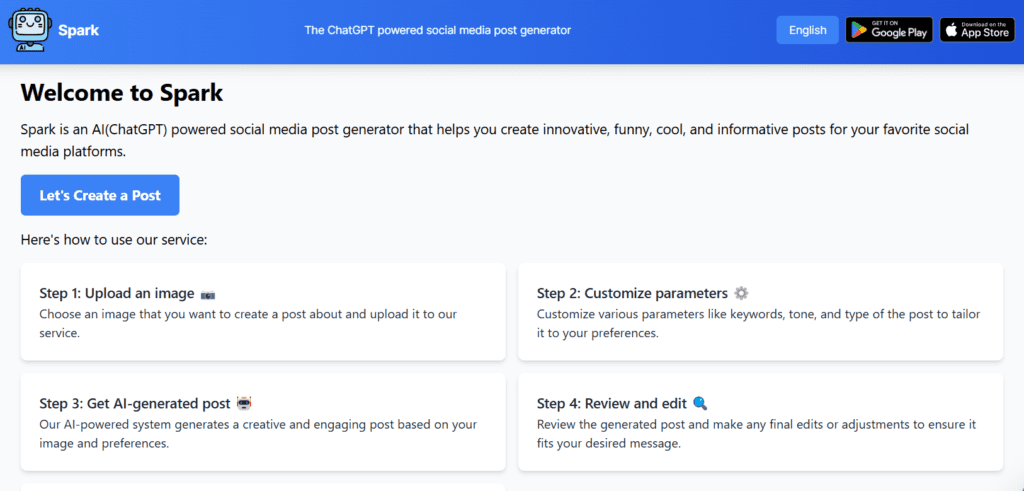Image resolution: width=1024 pixels, height=491 pixels.
Task: Open the App Store download badge
Action: (x=977, y=30)
